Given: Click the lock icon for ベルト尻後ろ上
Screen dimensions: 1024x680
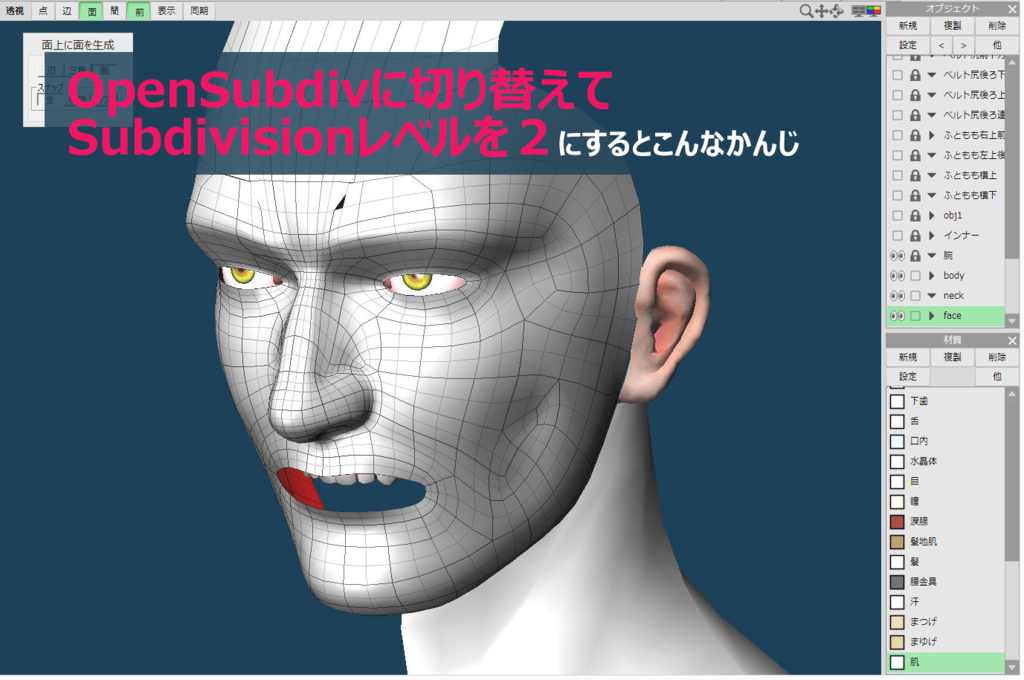Looking at the screenshot, I should (916, 95).
